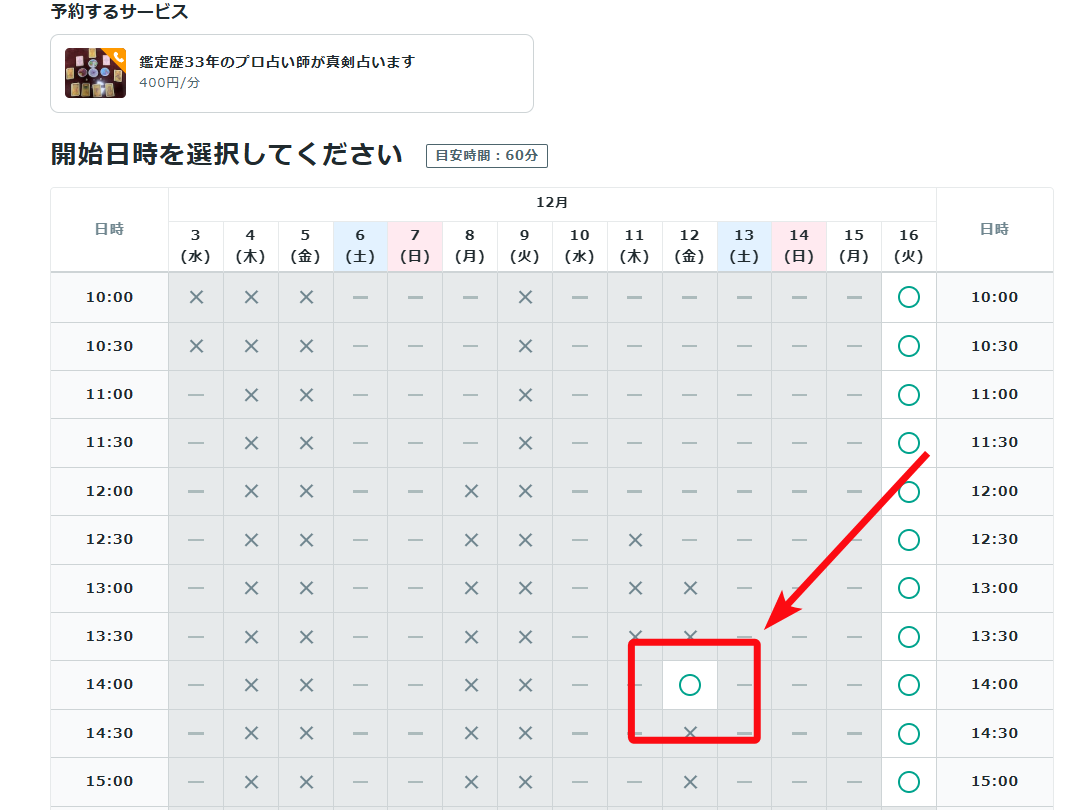Click the 12 (金) date column header
Image resolution: width=1071 pixels, height=810 pixels.
tap(689, 246)
